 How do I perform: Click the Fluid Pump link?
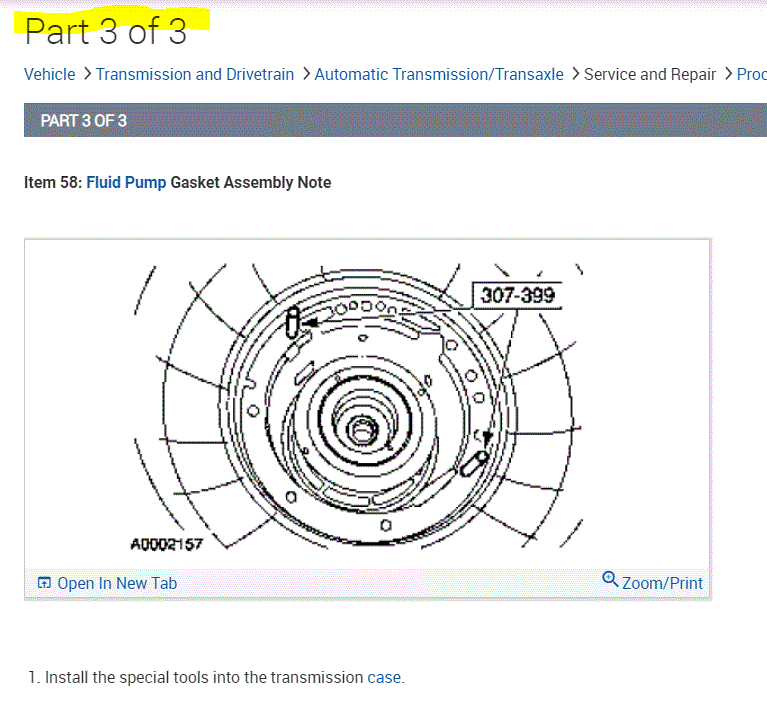pos(126,182)
